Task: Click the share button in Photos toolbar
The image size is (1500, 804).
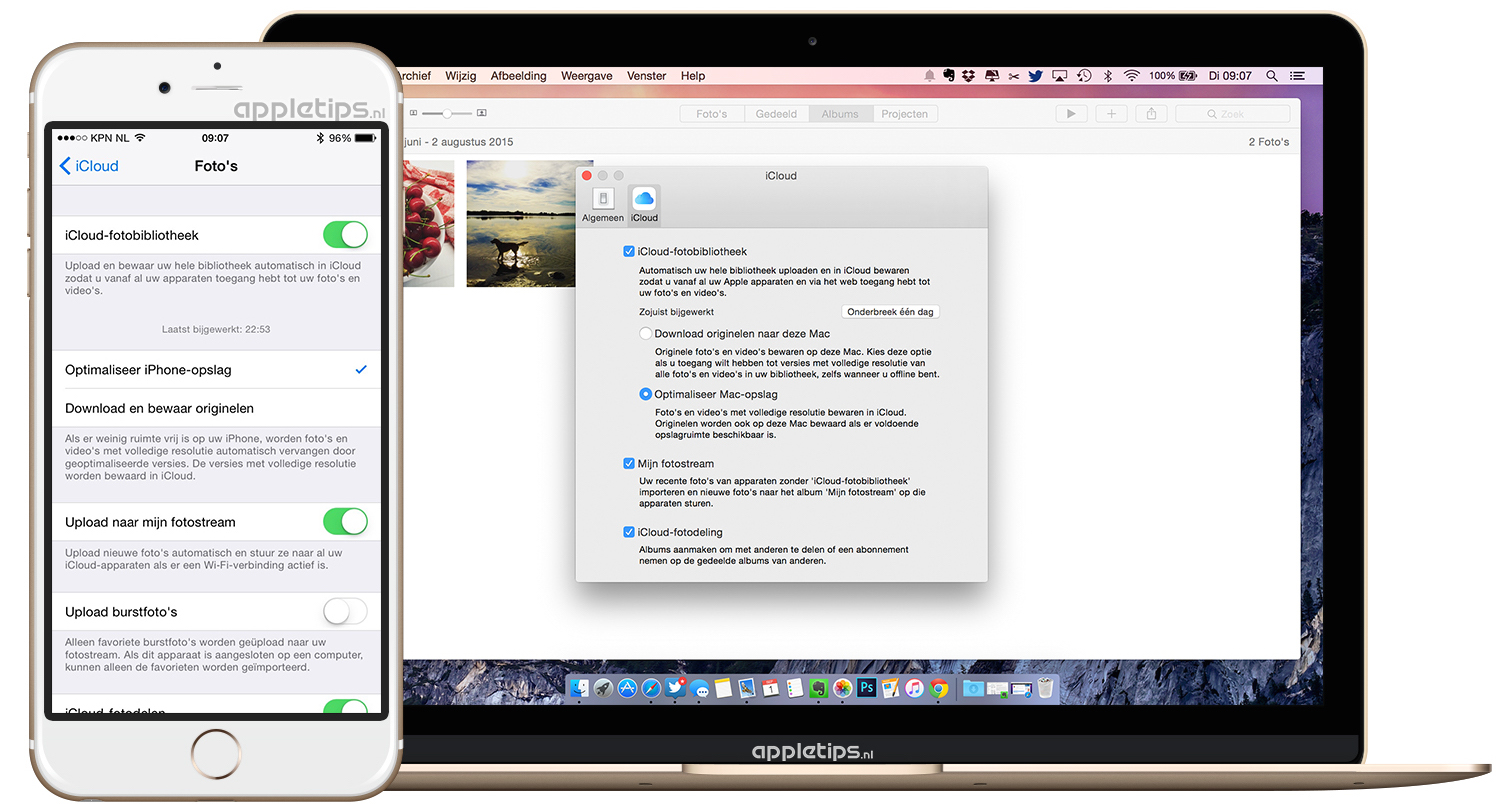Action: [x=1151, y=114]
